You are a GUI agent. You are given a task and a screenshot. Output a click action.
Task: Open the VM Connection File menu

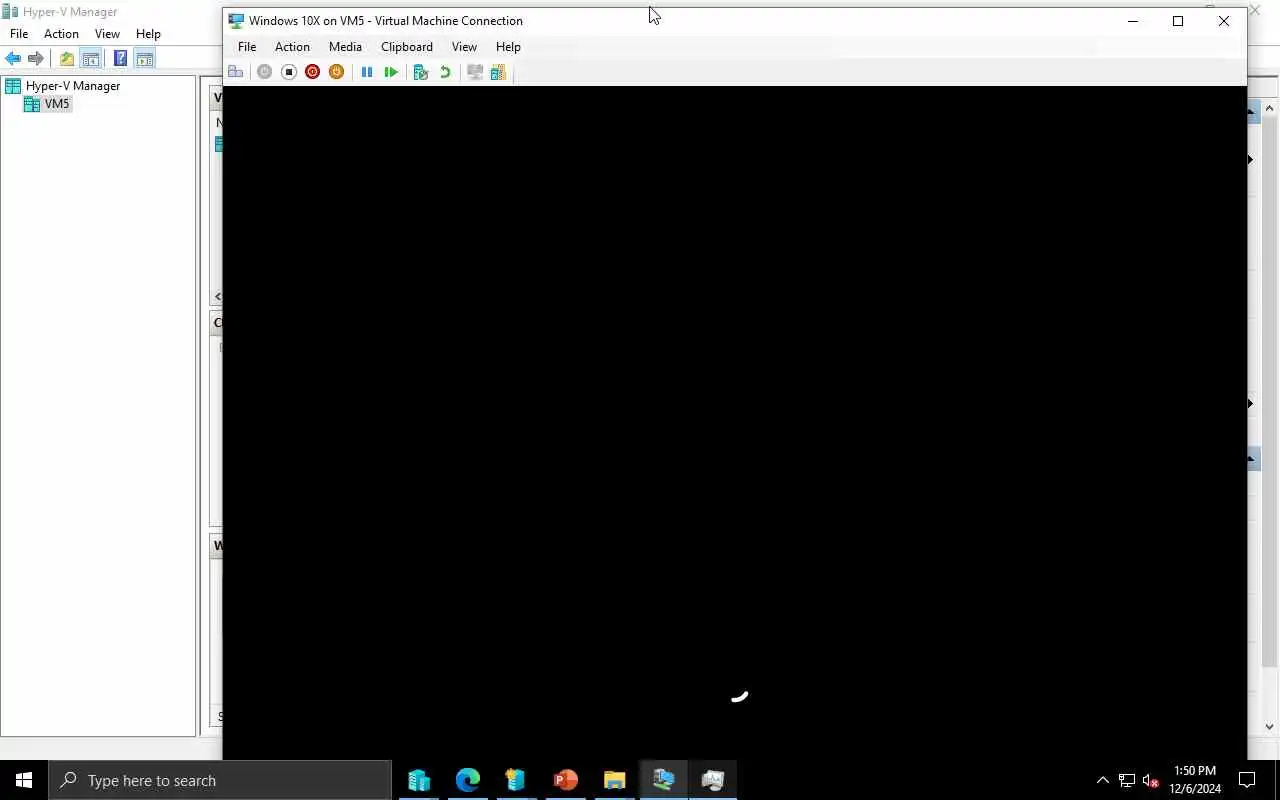[247, 47]
